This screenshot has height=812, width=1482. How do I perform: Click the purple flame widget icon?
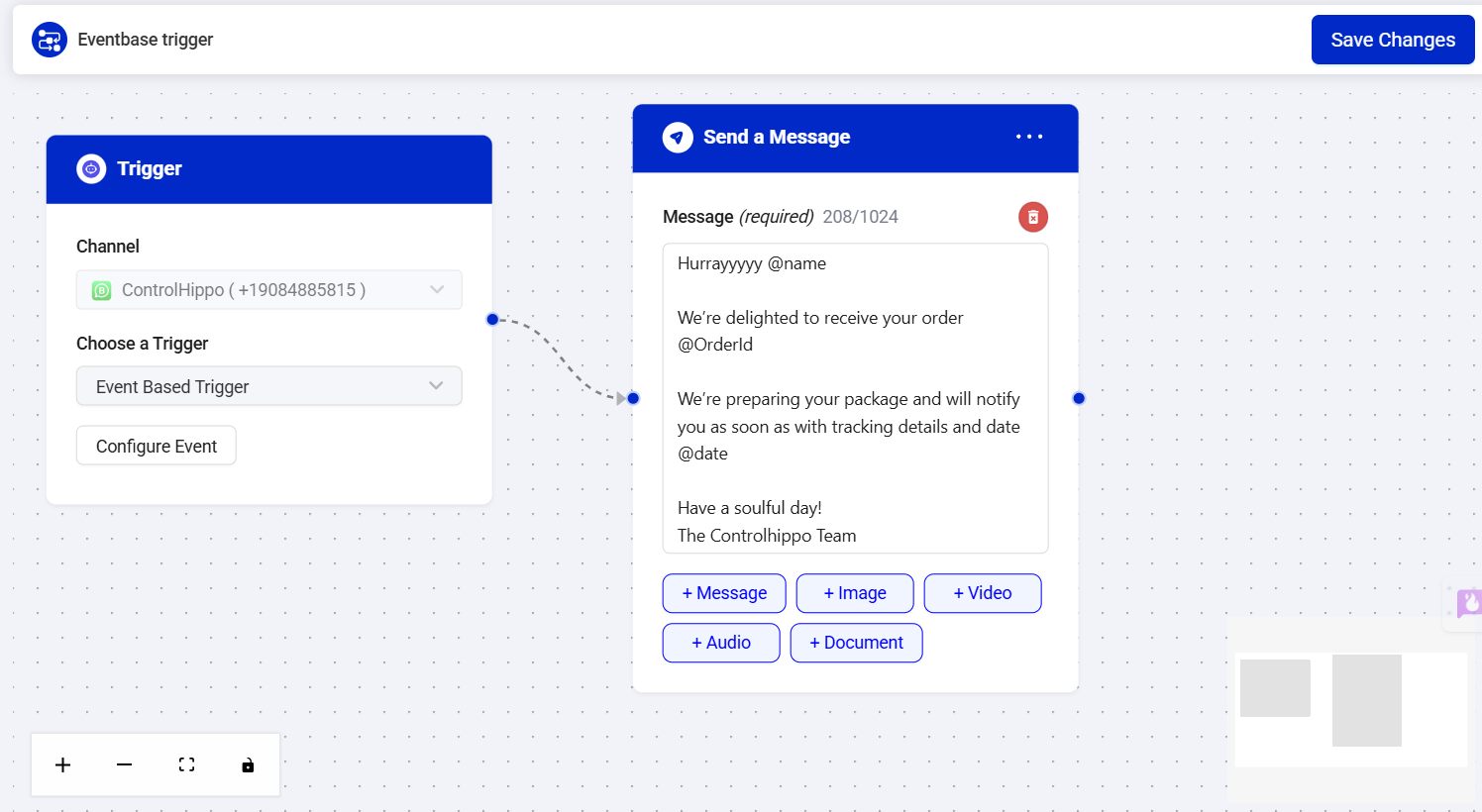[x=1468, y=601]
